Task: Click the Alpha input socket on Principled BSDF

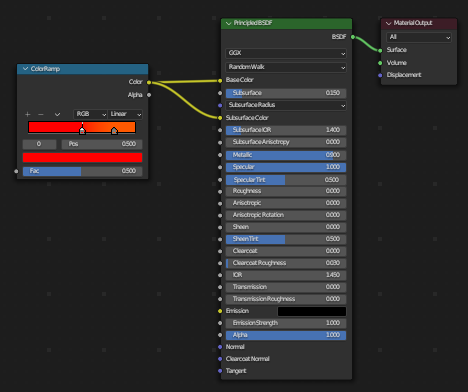Action: point(220,335)
